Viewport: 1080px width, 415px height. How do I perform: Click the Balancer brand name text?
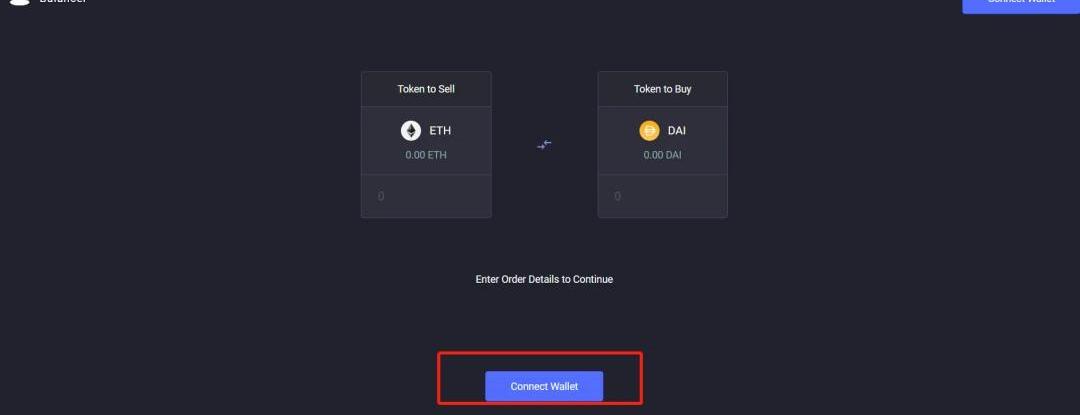click(63, 3)
